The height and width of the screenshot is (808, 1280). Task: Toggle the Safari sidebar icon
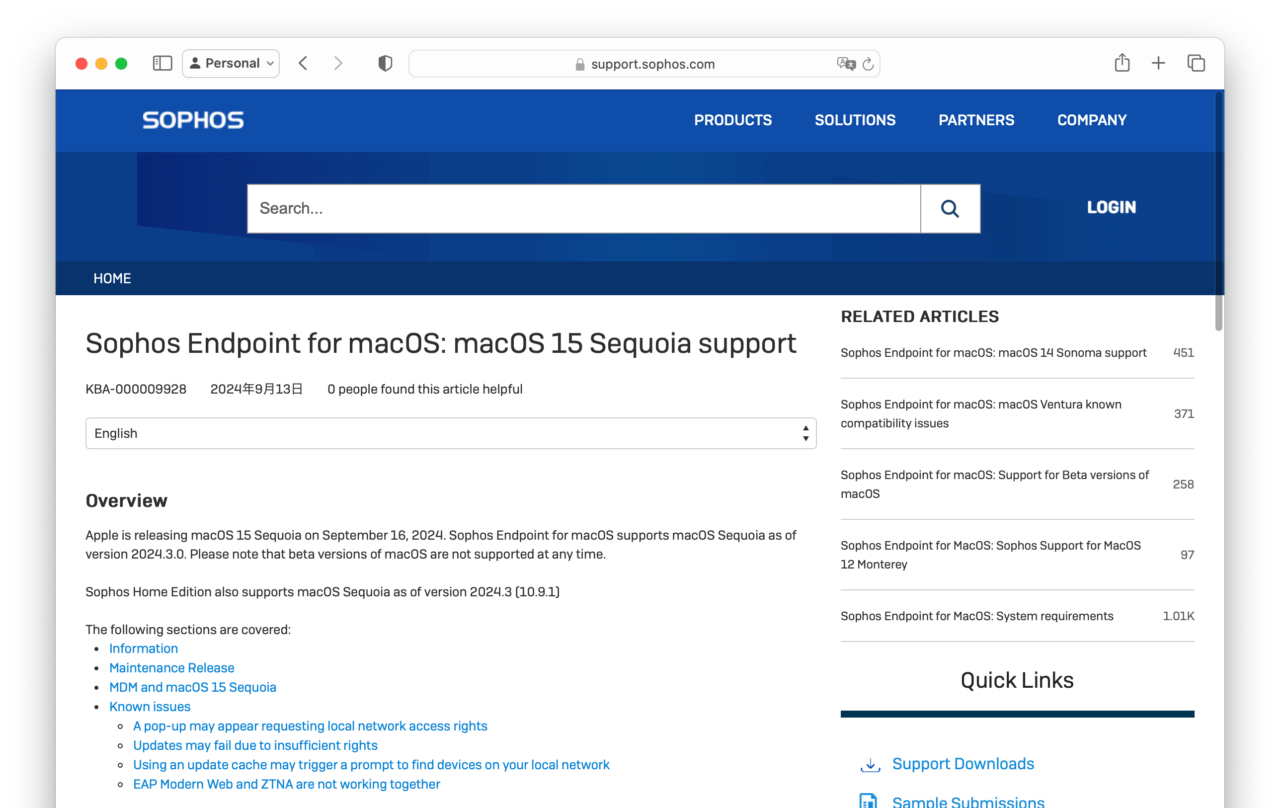click(162, 63)
